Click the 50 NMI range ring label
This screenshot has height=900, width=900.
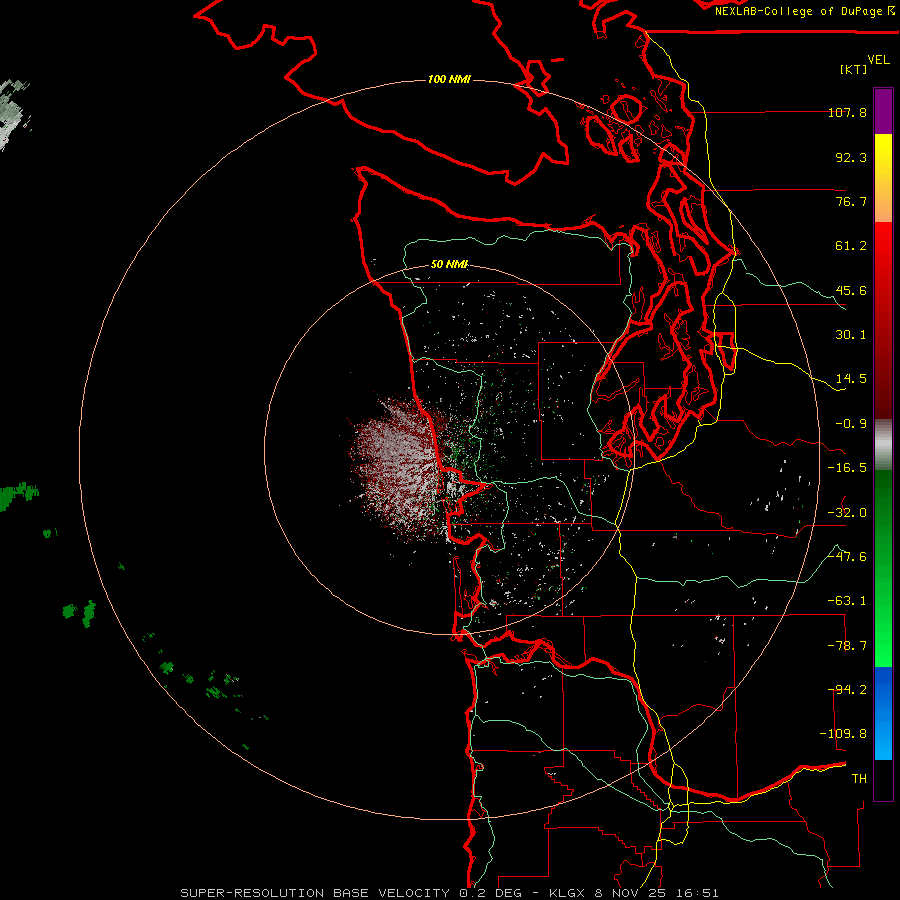[x=449, y=265]
